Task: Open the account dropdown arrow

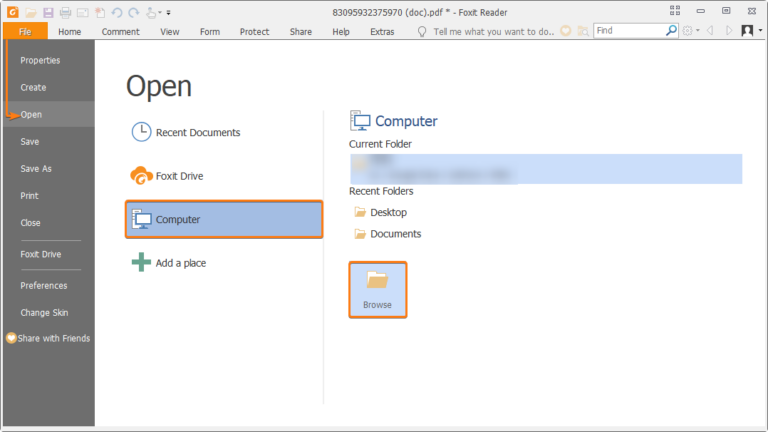Action: coord(760,31)
